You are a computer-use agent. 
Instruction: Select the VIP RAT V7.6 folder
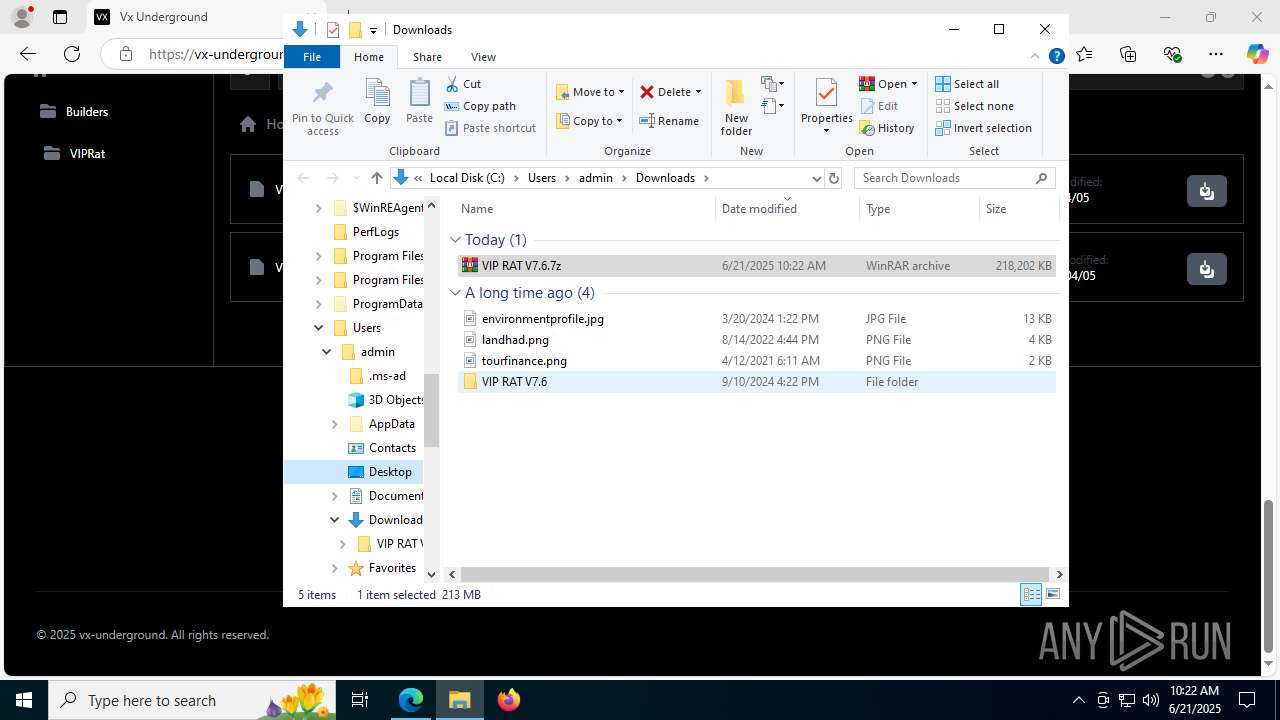click(x=756, y=382)
